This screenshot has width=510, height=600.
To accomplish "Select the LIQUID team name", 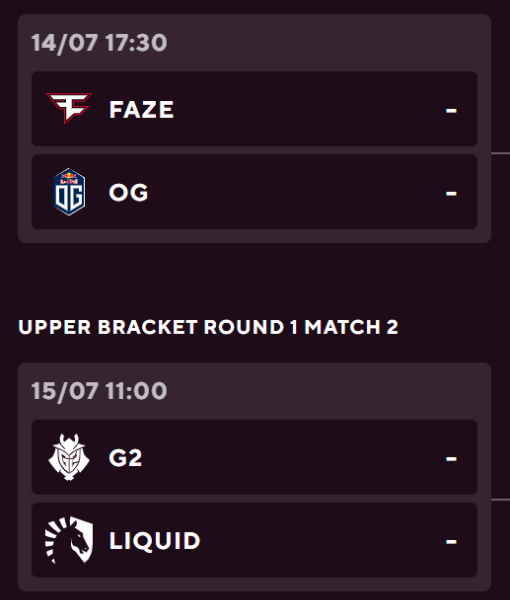I will tap(155, 540).
